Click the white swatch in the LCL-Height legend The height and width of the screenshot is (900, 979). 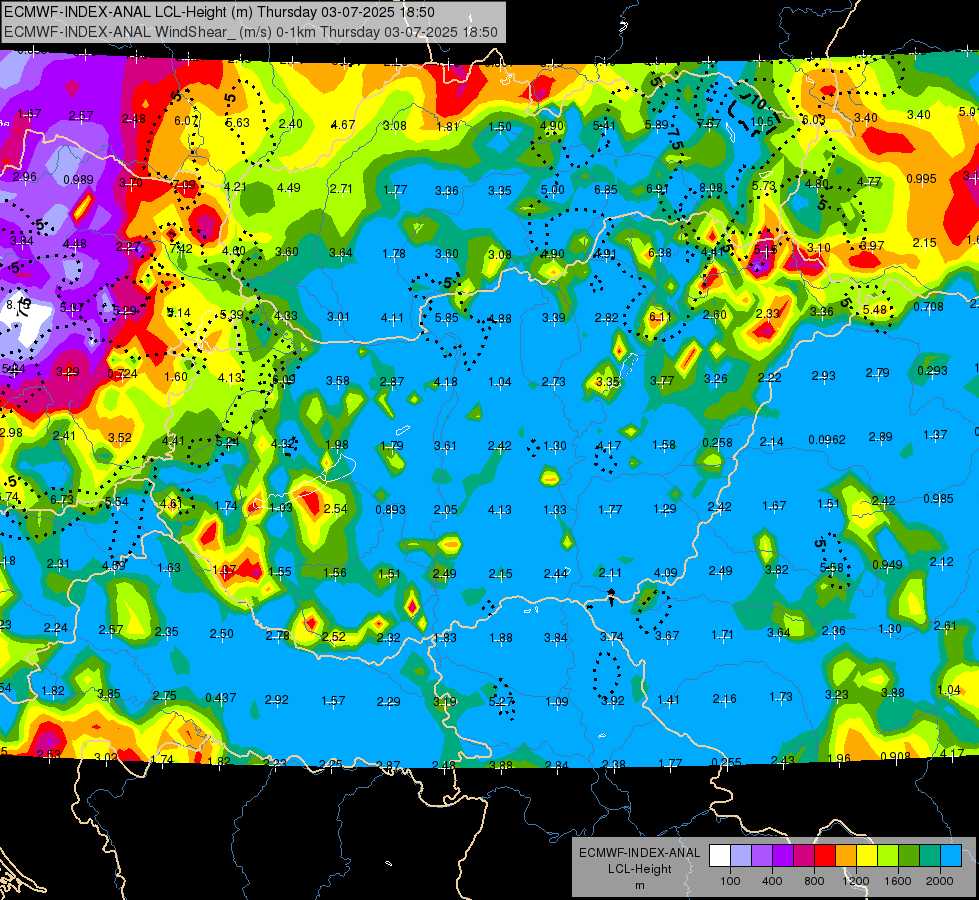coord(720,855)
